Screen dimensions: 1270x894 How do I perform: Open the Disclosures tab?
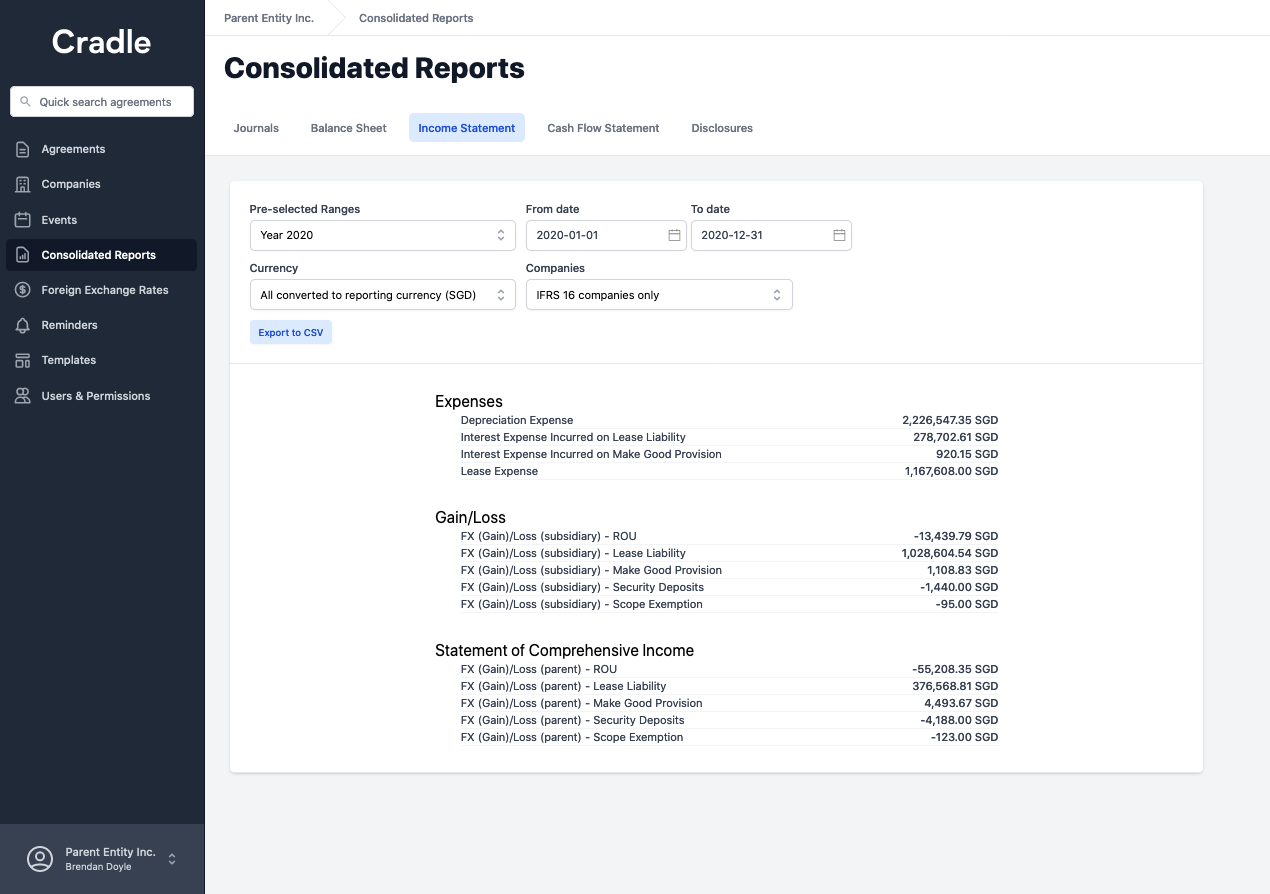[x=722, y=128]
